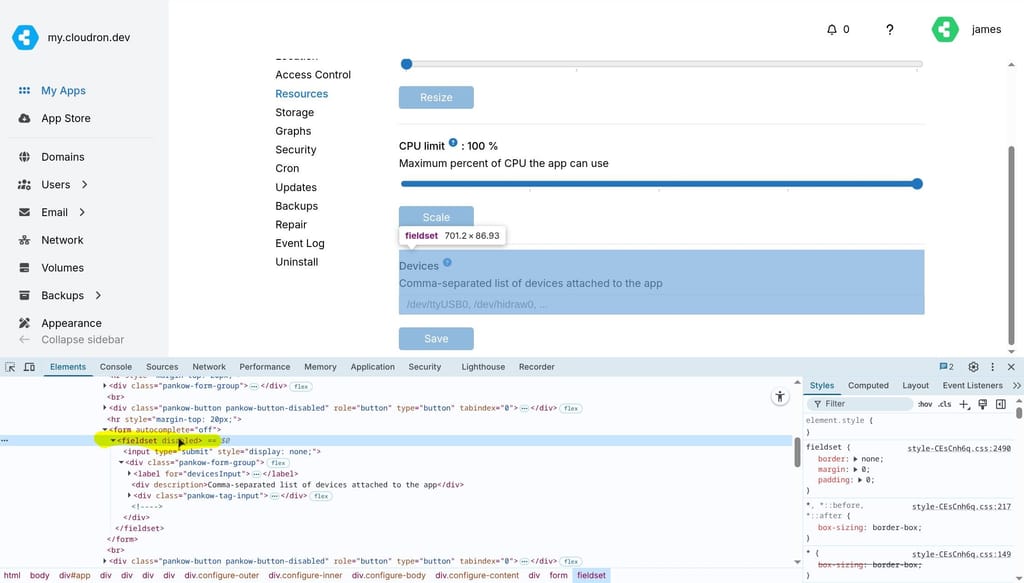Click the notifications bell icon
This screenshot has height=583, width=1024.
832,30
